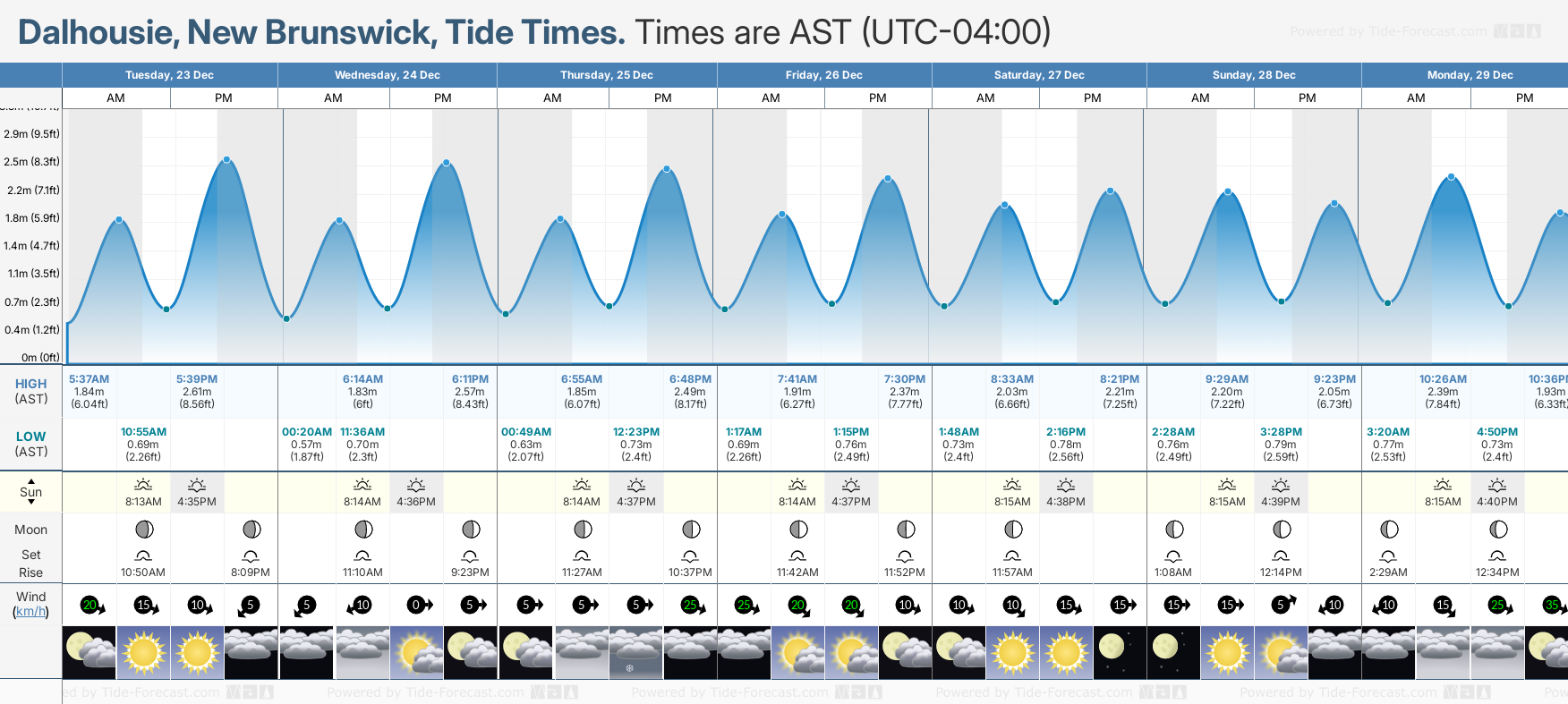This screenshot has width=1568, height=704.
Task: Click the wind icon showing 35 km/h
Action: [1554, 605]
